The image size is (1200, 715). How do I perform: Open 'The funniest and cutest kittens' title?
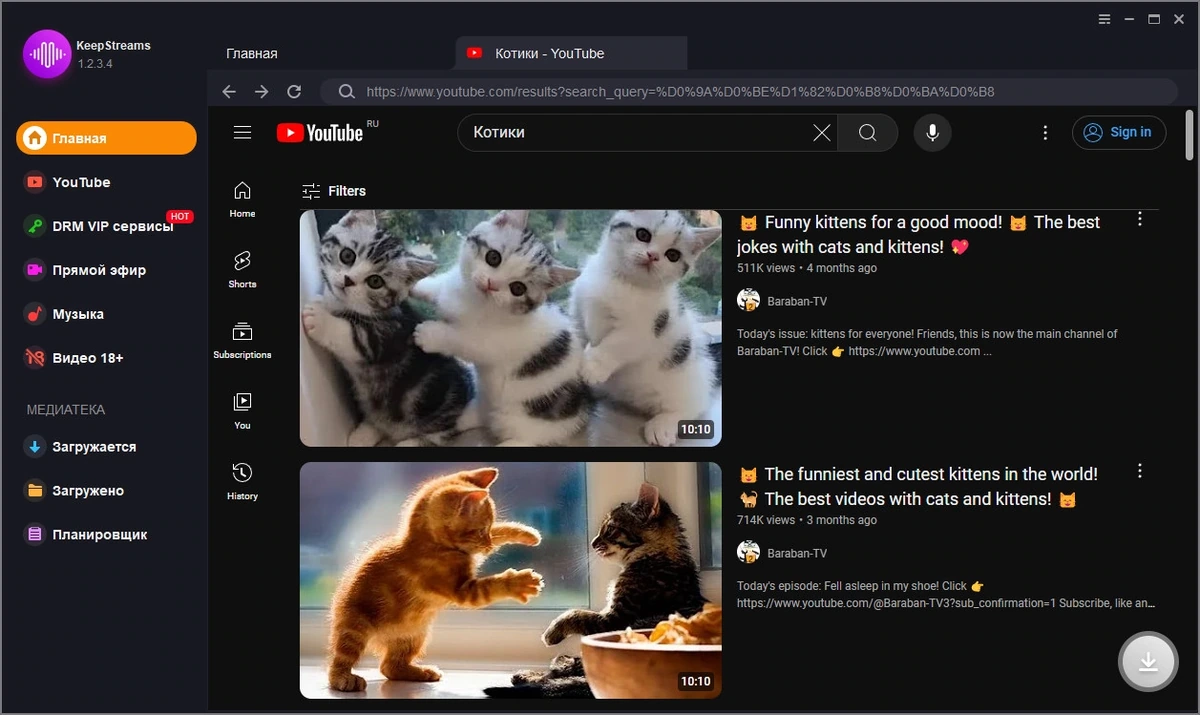[919, 486]
